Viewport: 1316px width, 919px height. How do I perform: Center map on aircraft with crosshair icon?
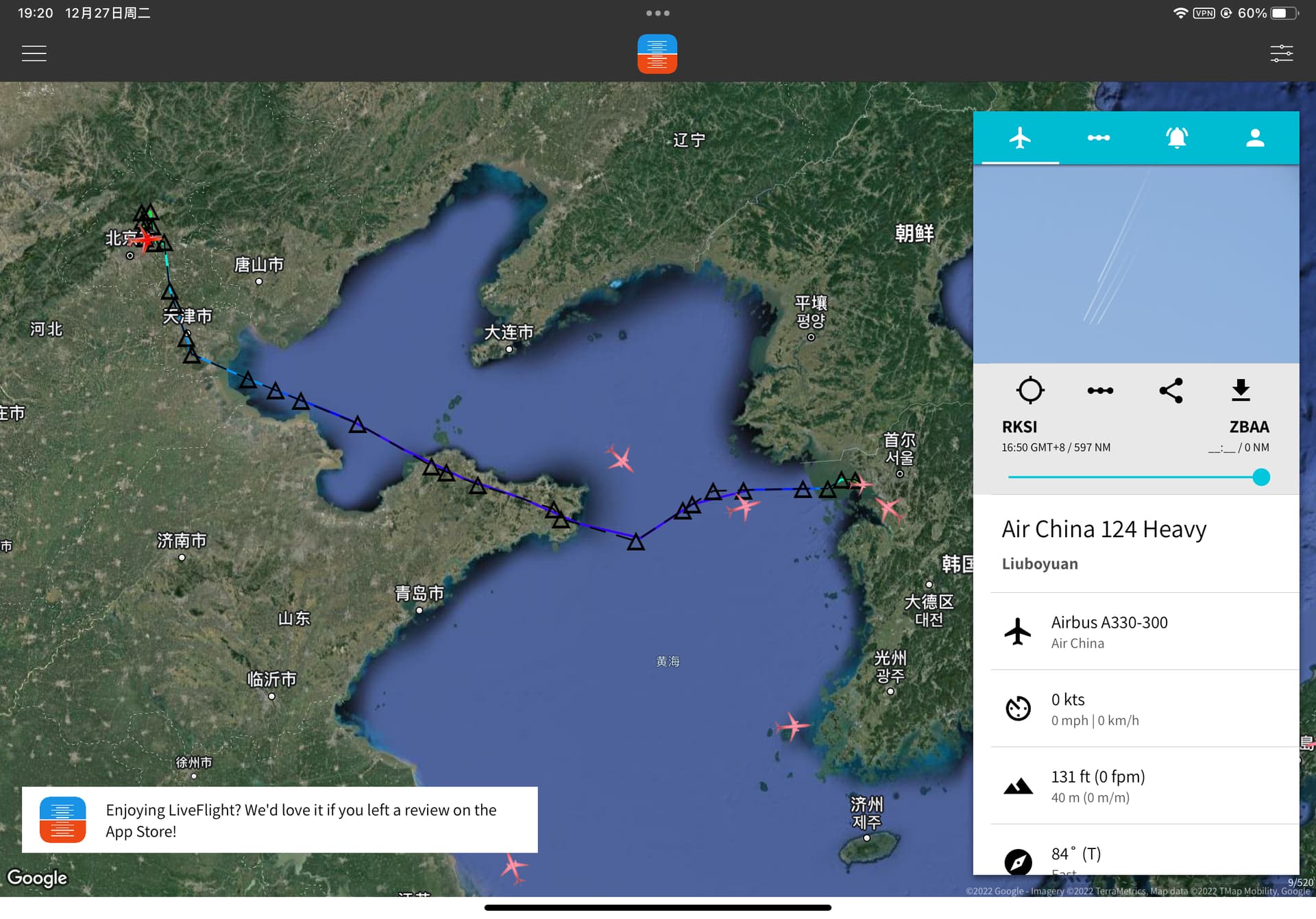coord(1029,390)
